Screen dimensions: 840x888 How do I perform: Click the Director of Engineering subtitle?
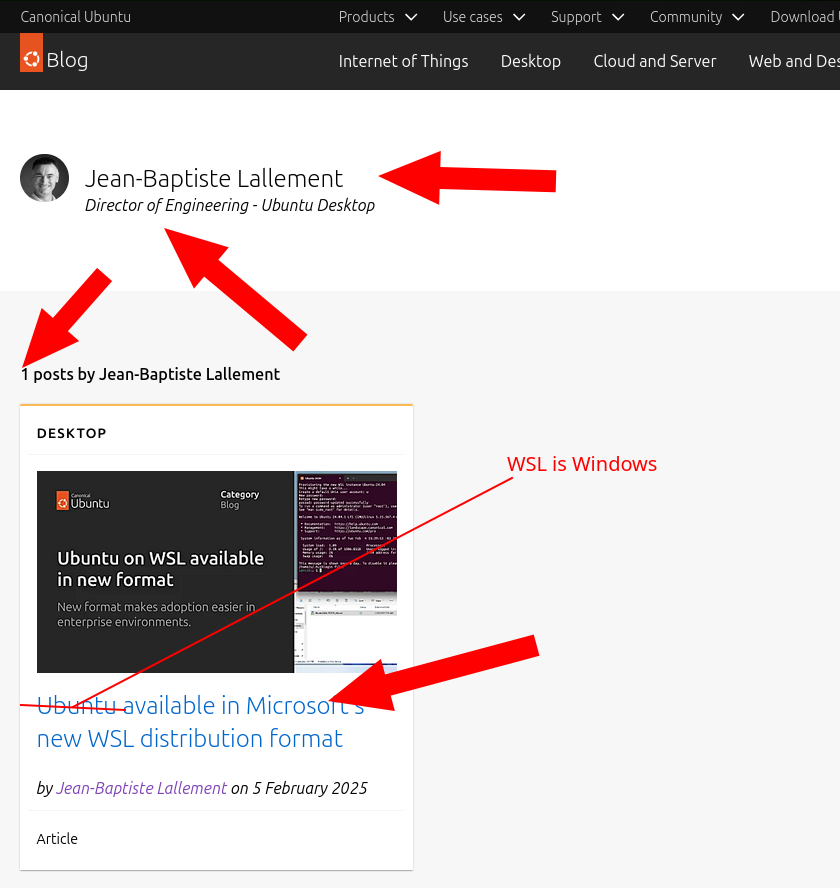230,205
